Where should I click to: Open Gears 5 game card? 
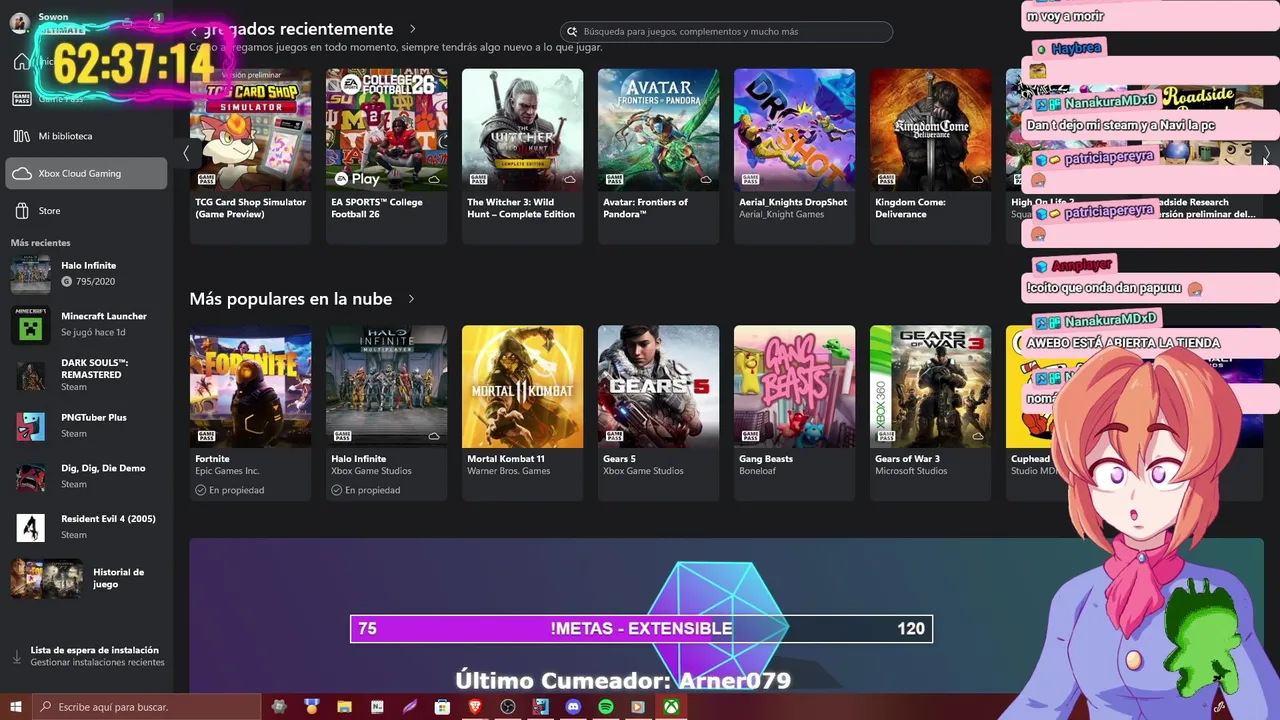658,412
